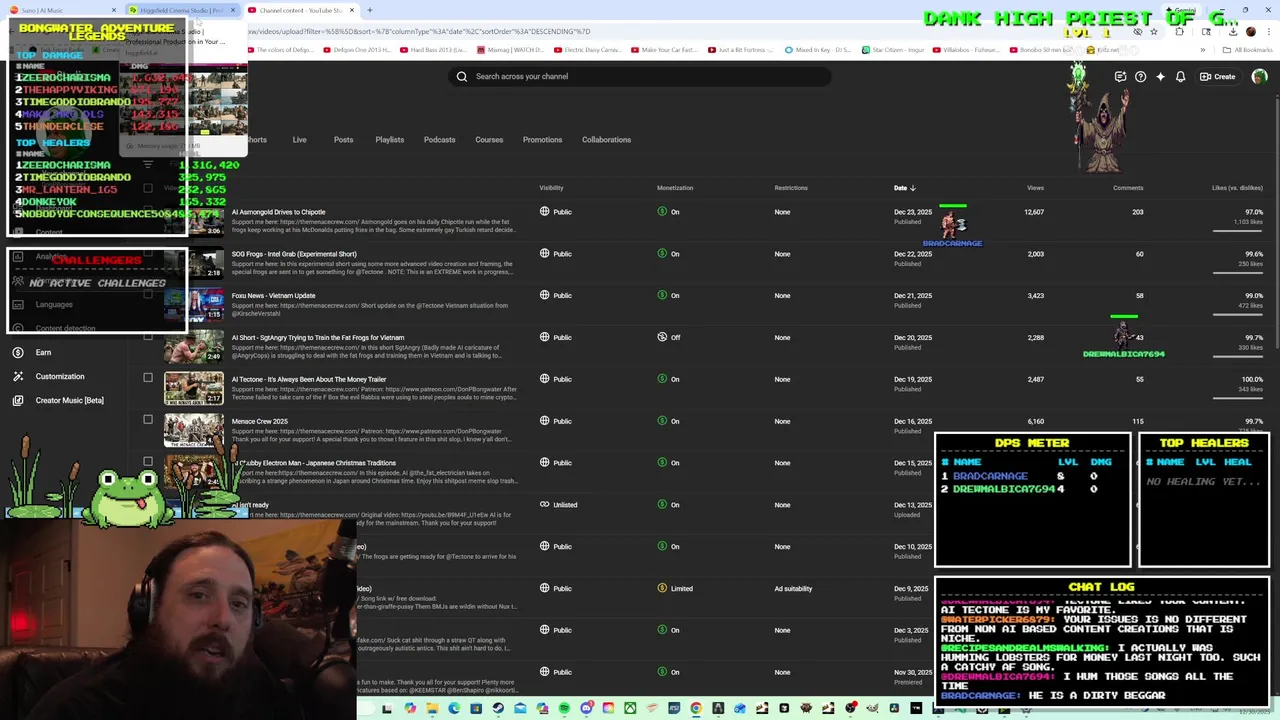Open the notifications bell icon

click(1180, 76)
